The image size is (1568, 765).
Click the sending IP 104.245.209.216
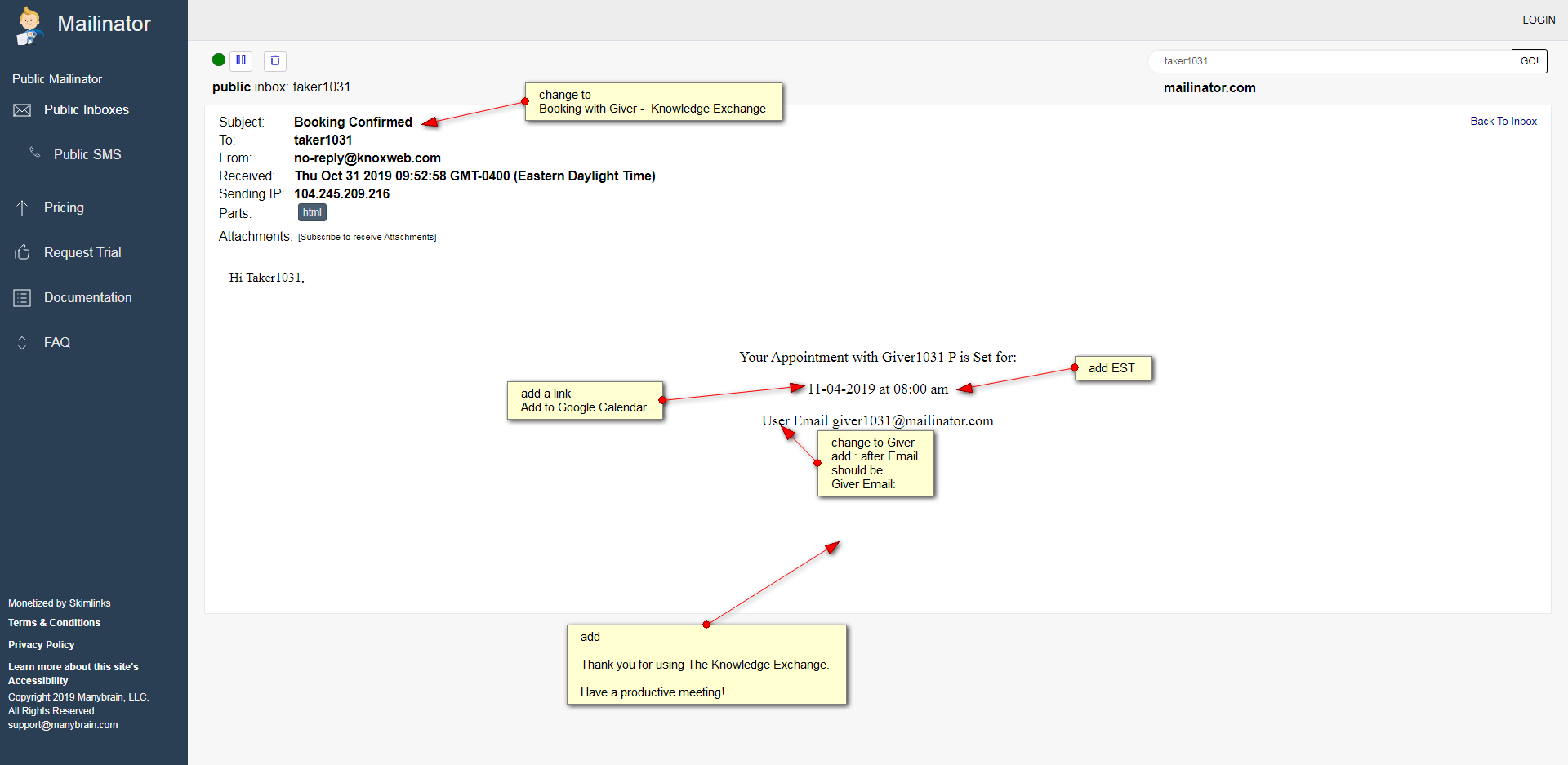(x=342, y=194)
